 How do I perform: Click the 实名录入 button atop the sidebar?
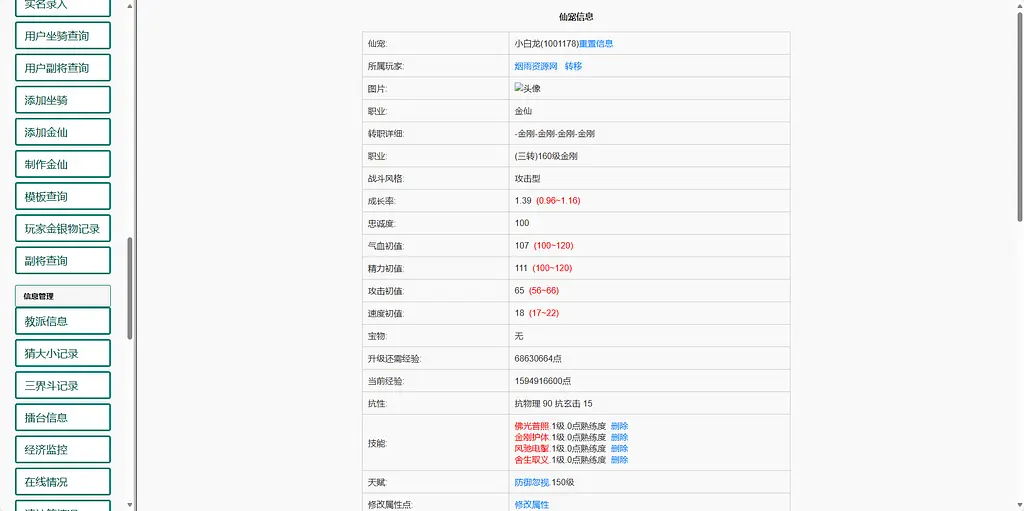[63, 7]
